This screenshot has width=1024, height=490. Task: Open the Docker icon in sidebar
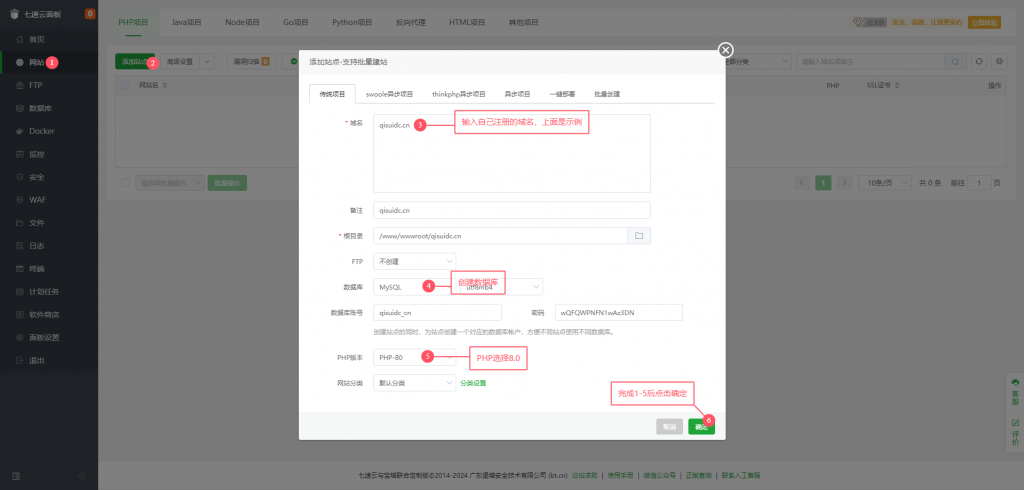pos(20,131)
